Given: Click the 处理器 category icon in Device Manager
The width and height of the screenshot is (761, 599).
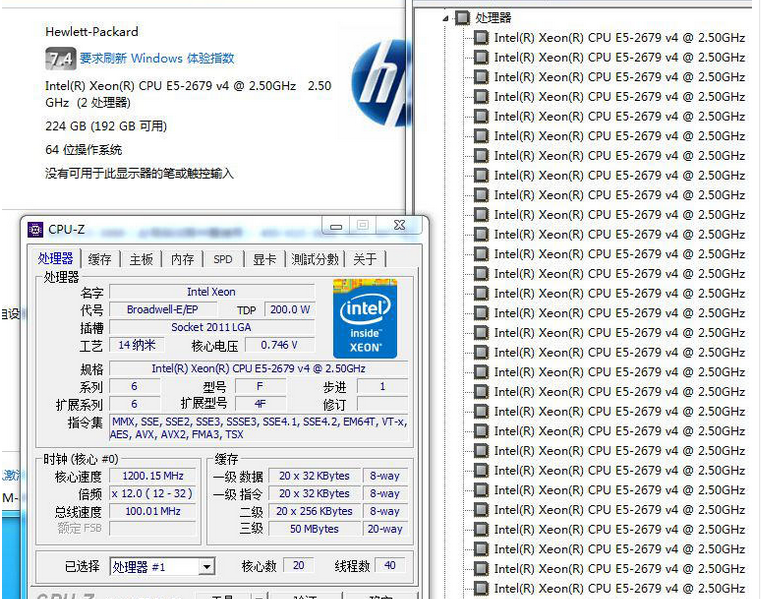Looking at the screenshot, I should coord(463,18).
